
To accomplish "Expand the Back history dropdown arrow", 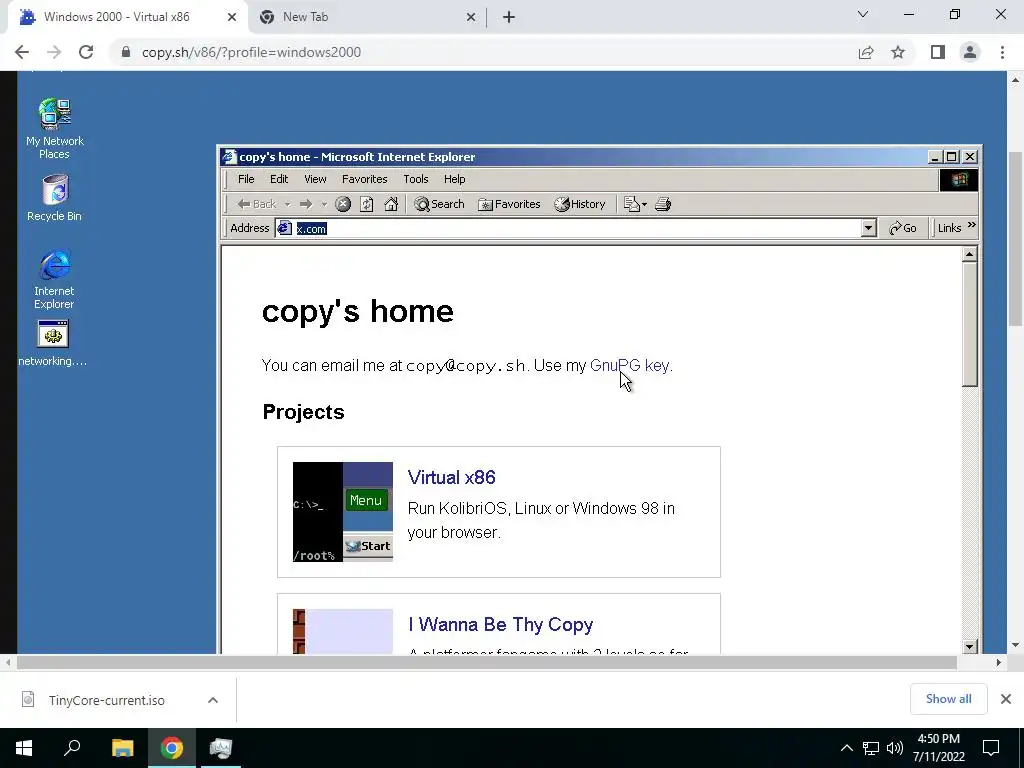I will point(287,204).
